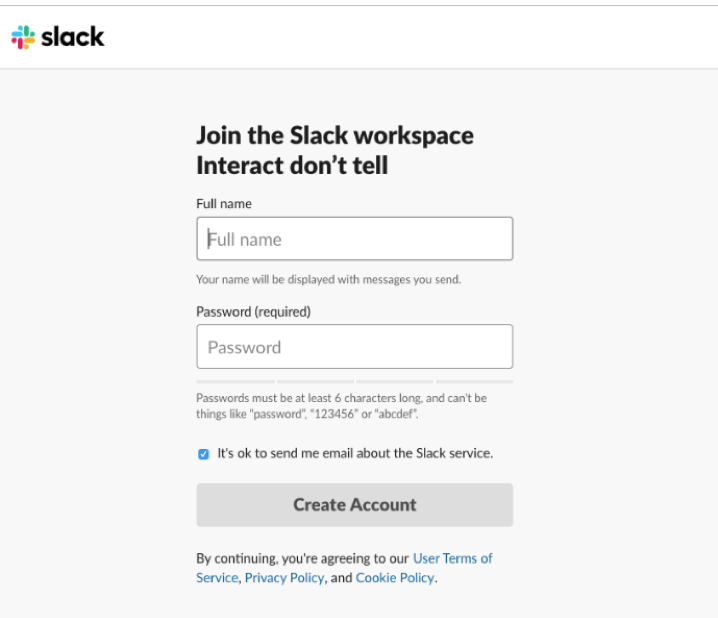Click last segment of password strength meter
The width and height of the screenshot is (718, 618).
coord(474,381)
